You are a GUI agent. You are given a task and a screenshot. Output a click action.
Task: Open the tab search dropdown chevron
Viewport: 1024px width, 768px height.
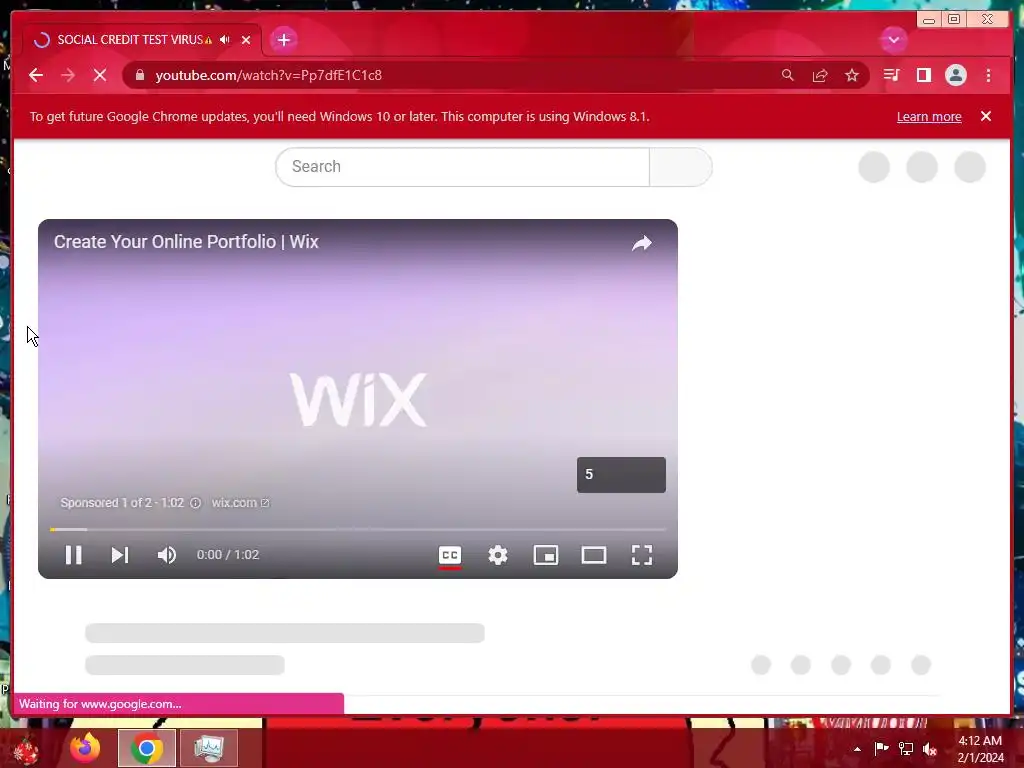[x=893, y=40]
